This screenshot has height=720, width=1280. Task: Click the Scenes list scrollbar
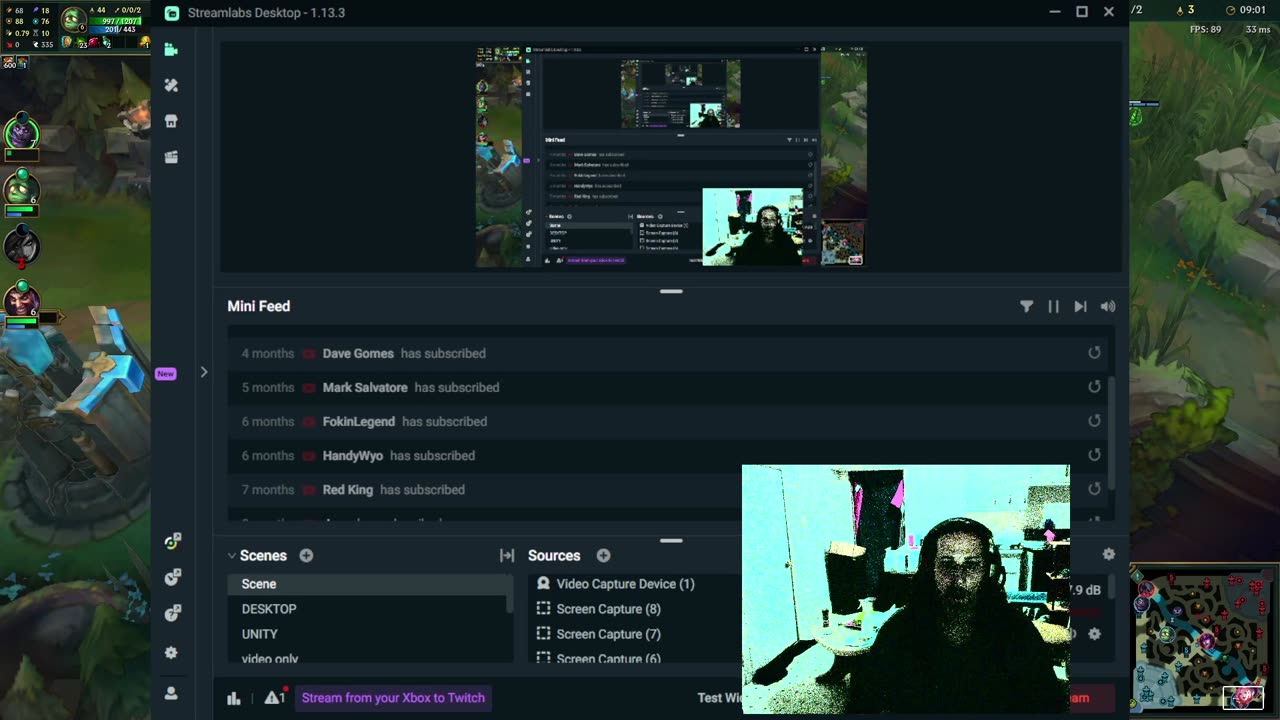coord(510,594)
